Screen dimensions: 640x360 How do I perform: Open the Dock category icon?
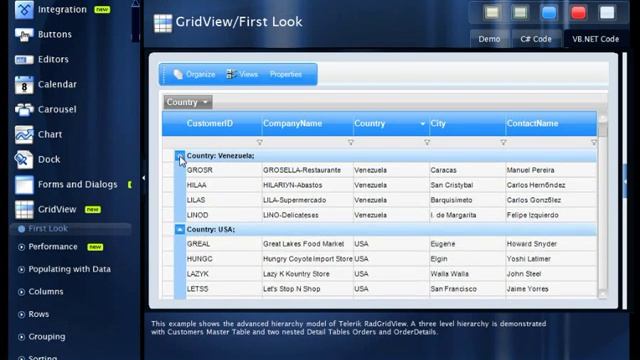[x=24, y=160]
